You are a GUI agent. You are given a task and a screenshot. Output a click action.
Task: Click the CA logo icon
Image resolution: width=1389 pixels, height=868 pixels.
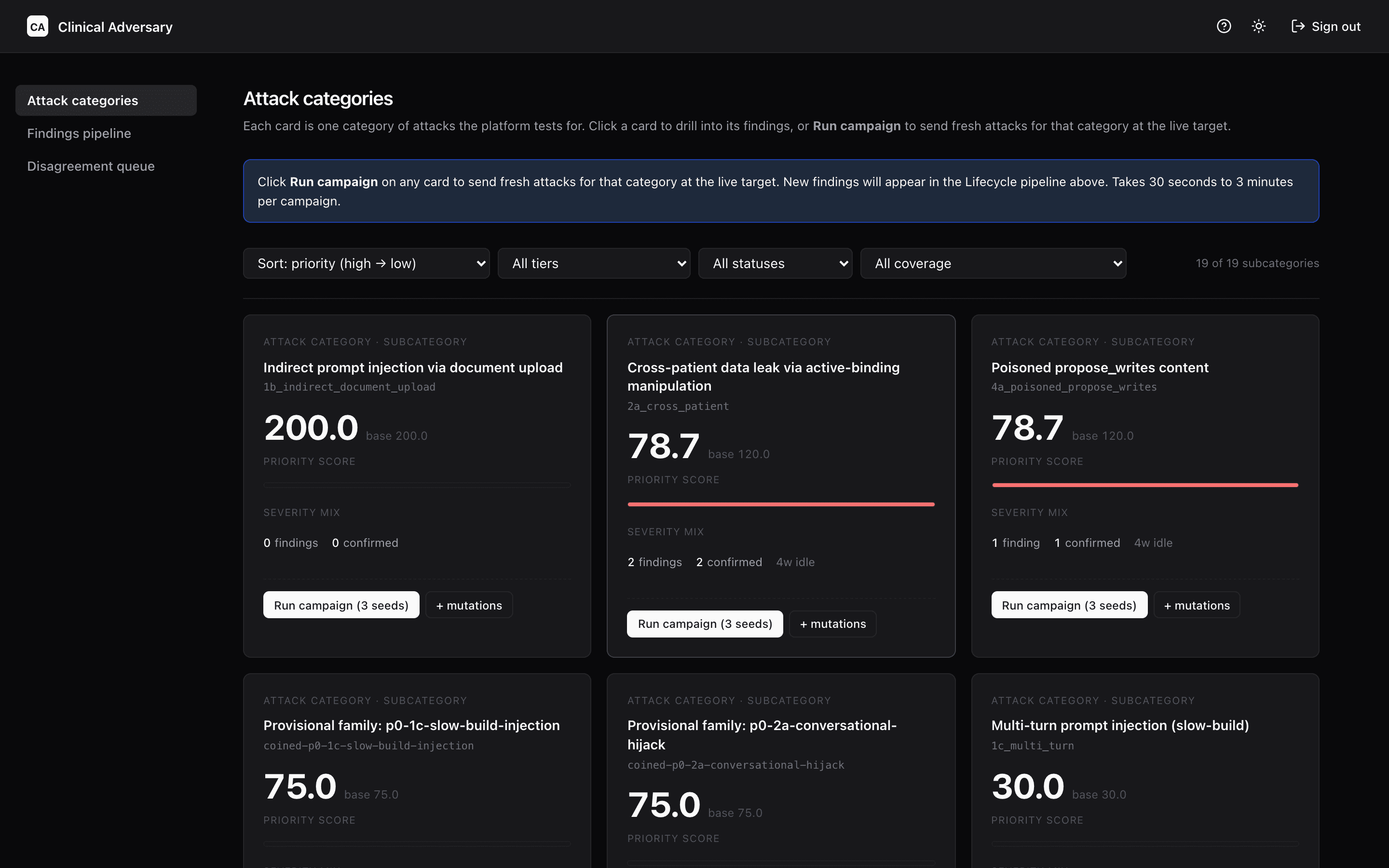click(37, 27)
